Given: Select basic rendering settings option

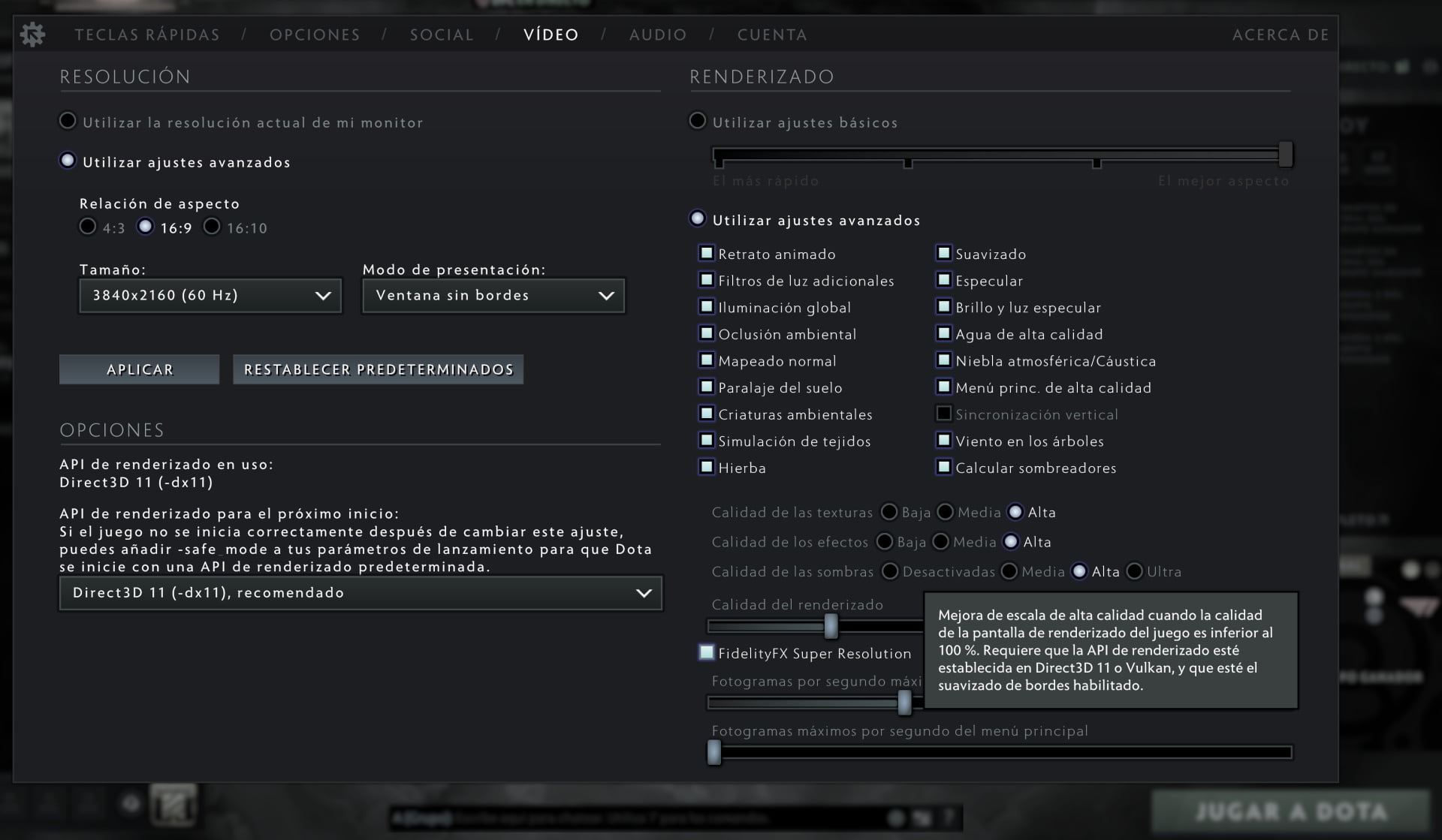Looking at the screenshot, I should pos(698,121).
